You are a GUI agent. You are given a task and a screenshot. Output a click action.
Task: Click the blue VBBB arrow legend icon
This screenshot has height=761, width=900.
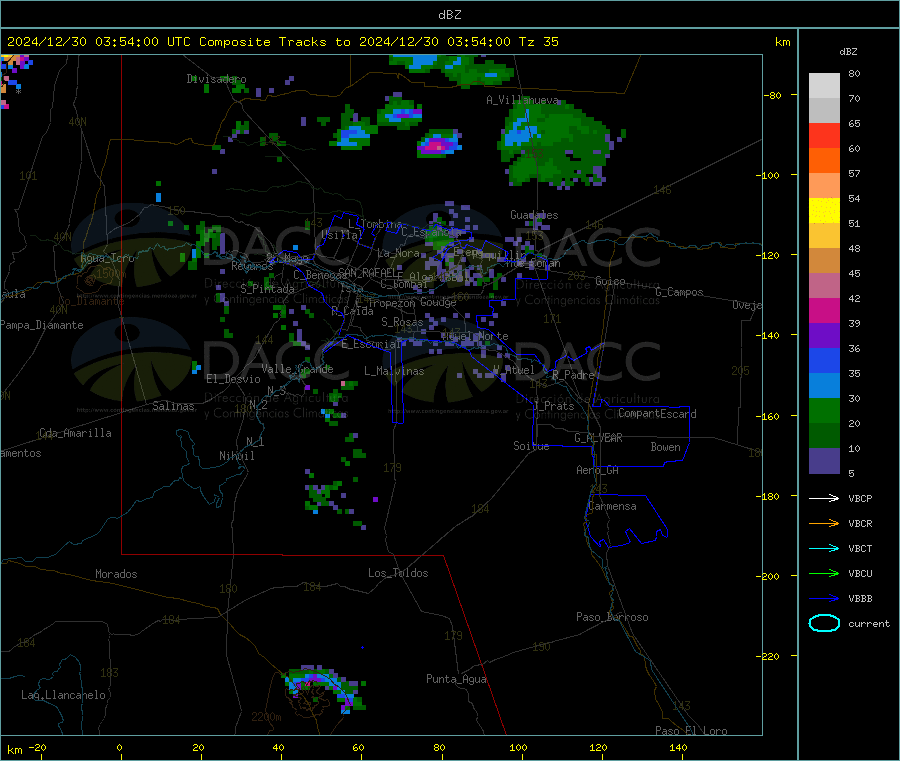[824, 598]
